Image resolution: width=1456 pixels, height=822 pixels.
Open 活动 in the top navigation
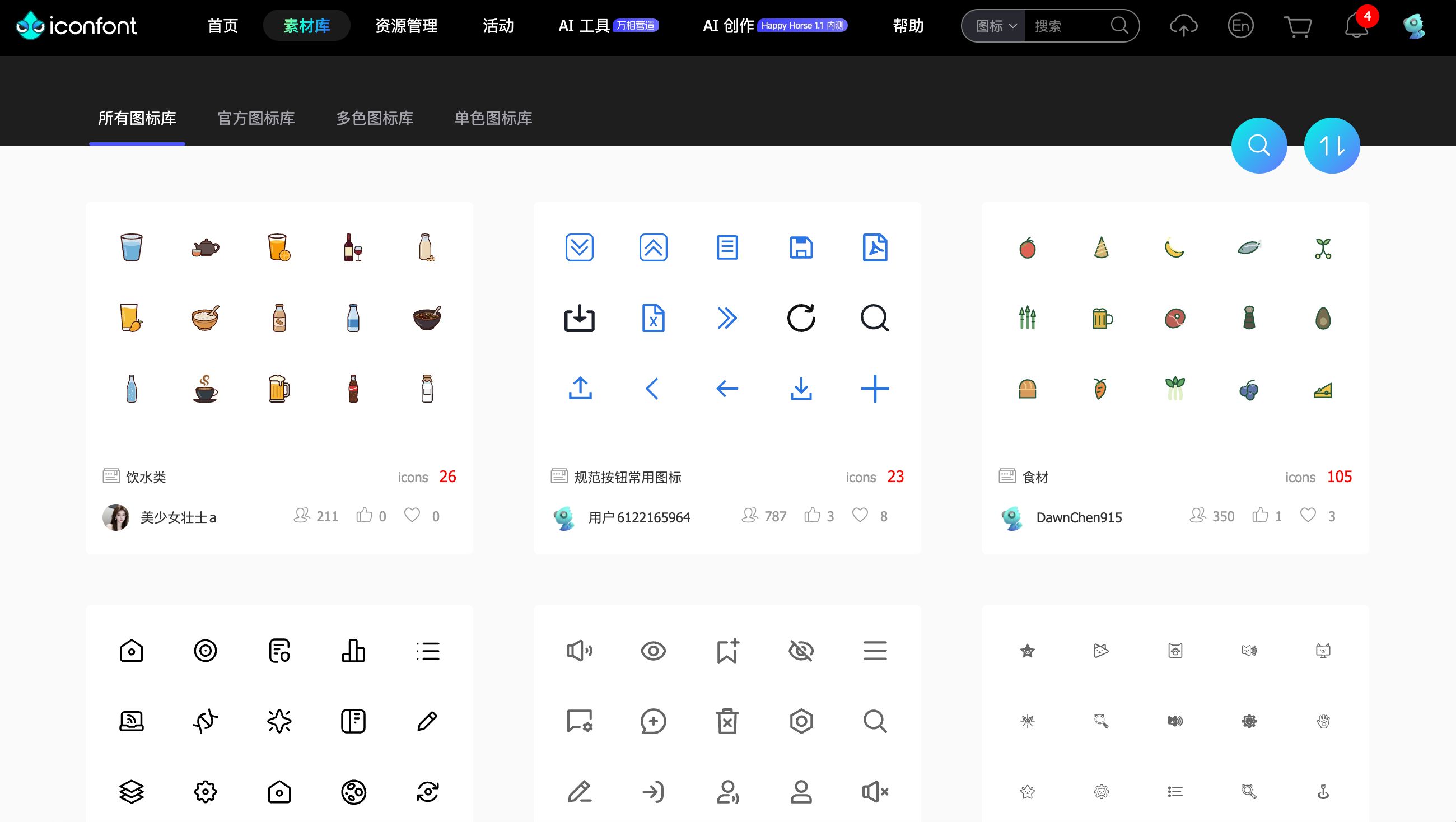click(x=498, y=26)
